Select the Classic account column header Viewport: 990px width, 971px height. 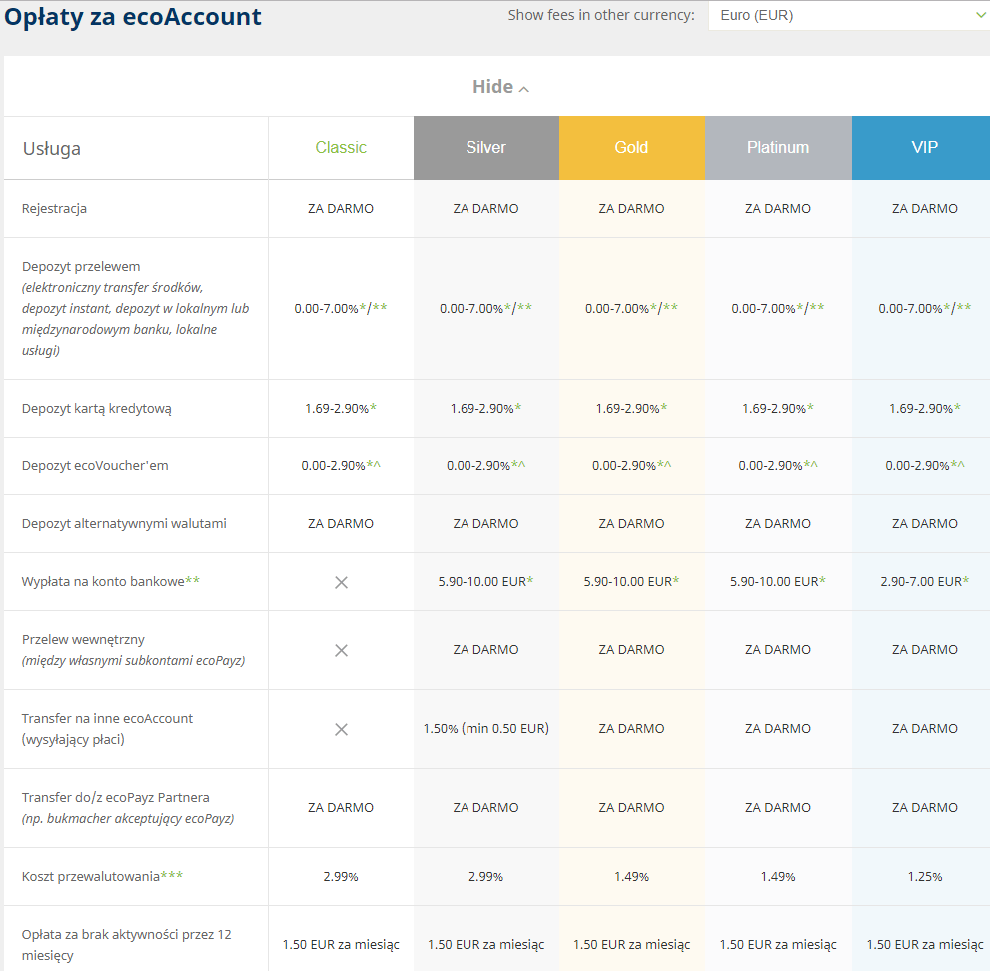point(341,148)
